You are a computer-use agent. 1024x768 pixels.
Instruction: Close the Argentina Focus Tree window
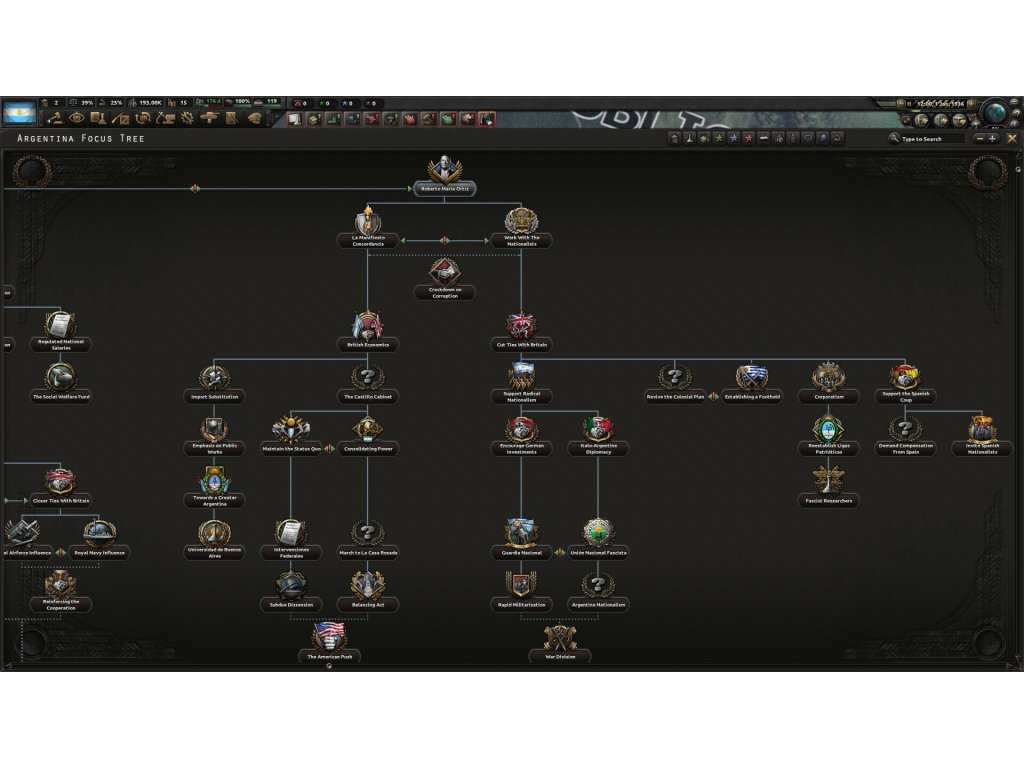pos(1012,138)
